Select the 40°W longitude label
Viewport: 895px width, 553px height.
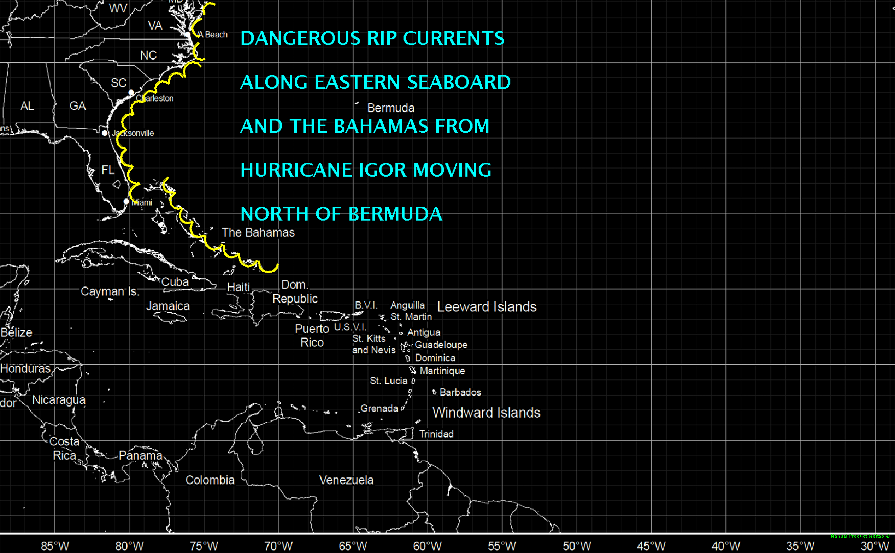726,546
